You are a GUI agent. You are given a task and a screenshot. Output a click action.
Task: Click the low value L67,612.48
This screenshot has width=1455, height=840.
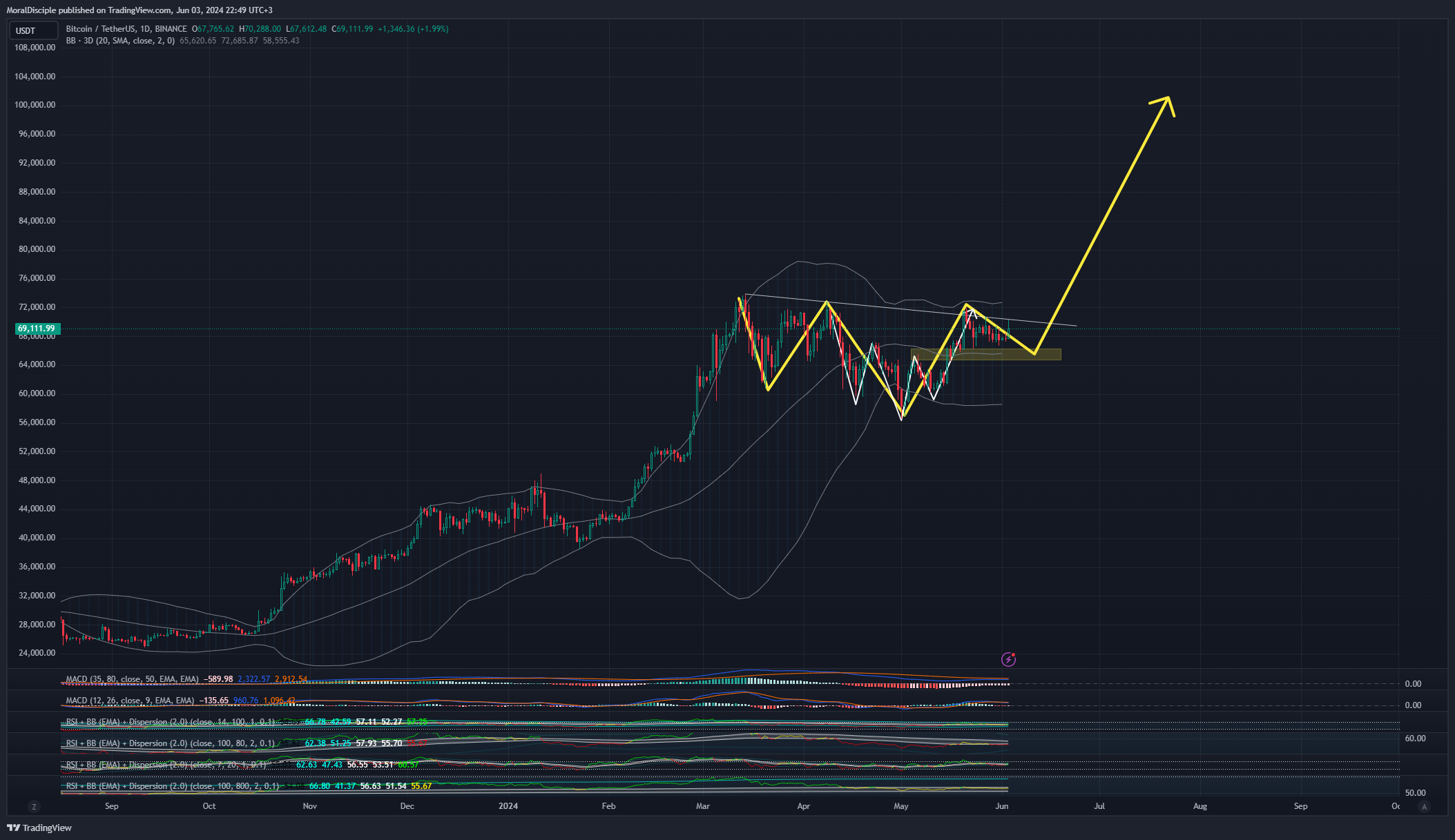pyautogui.click(x=306, y=29)
